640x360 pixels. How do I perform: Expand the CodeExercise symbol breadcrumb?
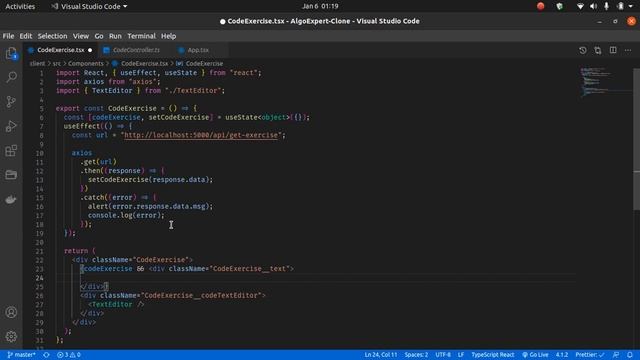coord(200,64)
